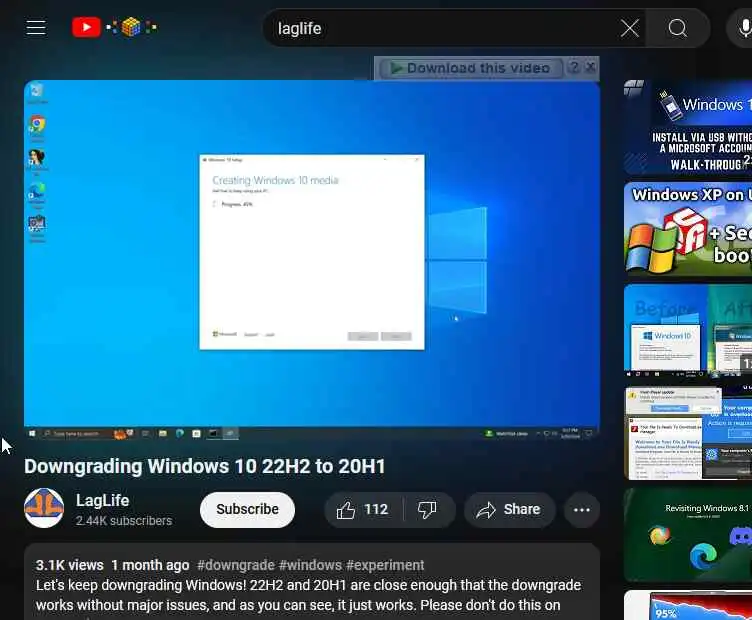752x620 pixels.
Task: Click the magnifier search button
Action: click(x=678, y=28)
